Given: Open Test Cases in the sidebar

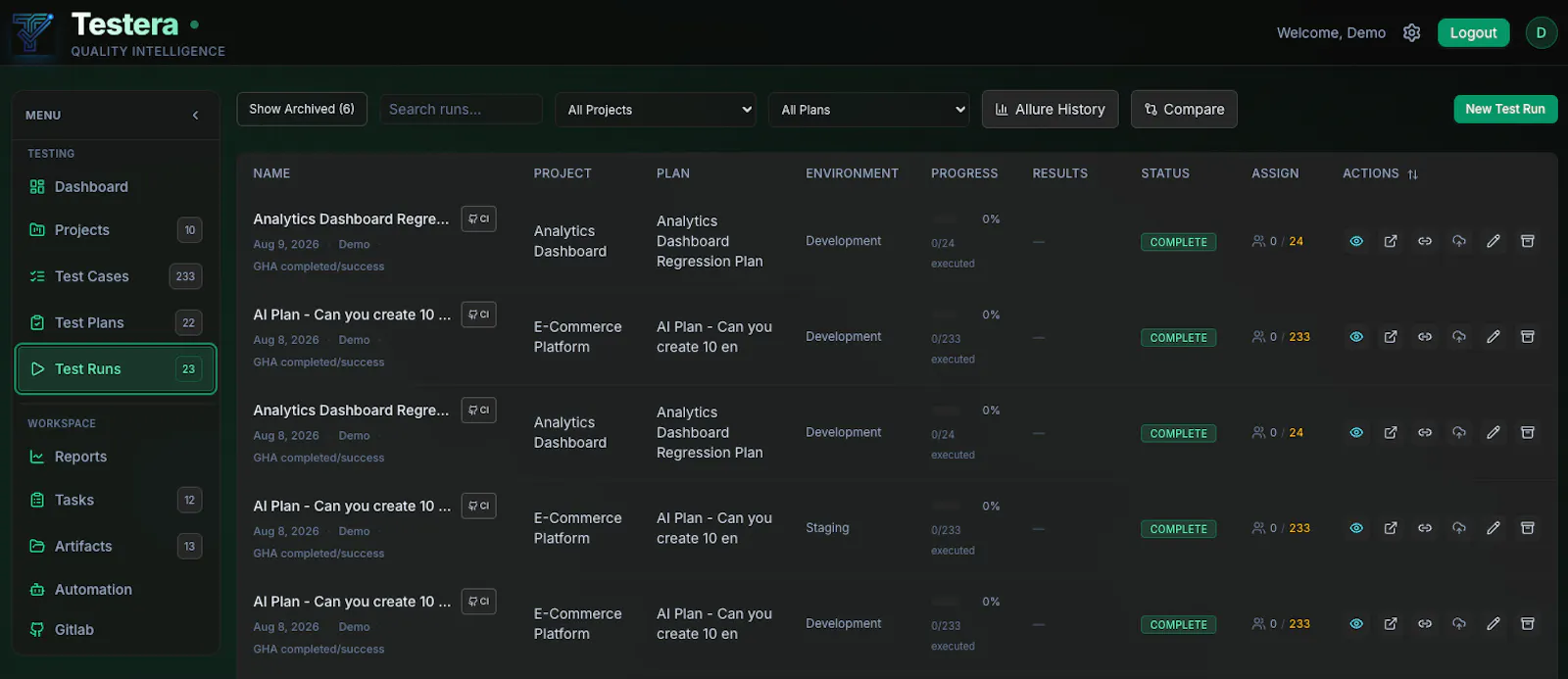Looking at the screenshot, I should point(116,276).
